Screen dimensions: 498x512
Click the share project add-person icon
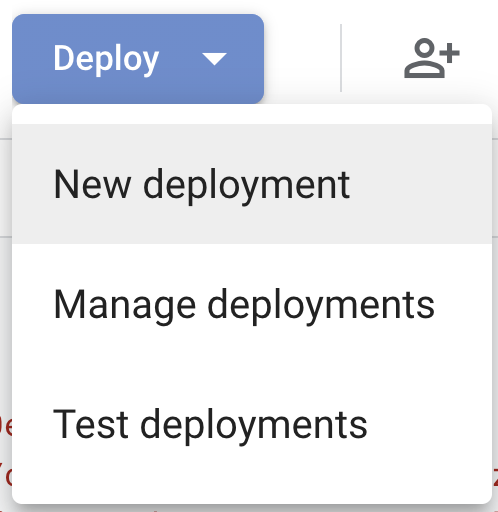point(432,58)
